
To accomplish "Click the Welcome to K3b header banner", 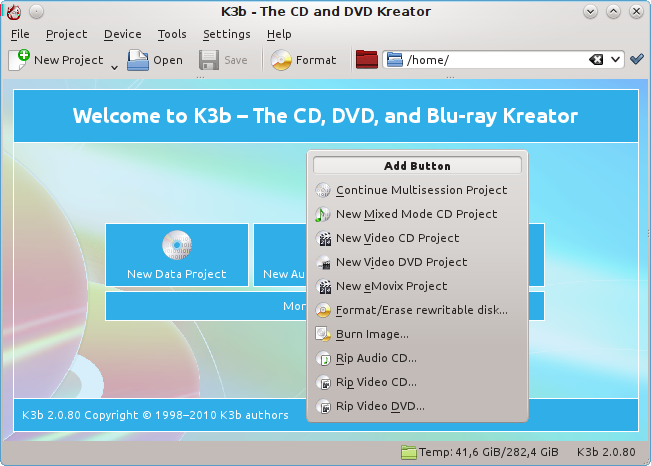I will pyautogui.click(x=326, y=116).
